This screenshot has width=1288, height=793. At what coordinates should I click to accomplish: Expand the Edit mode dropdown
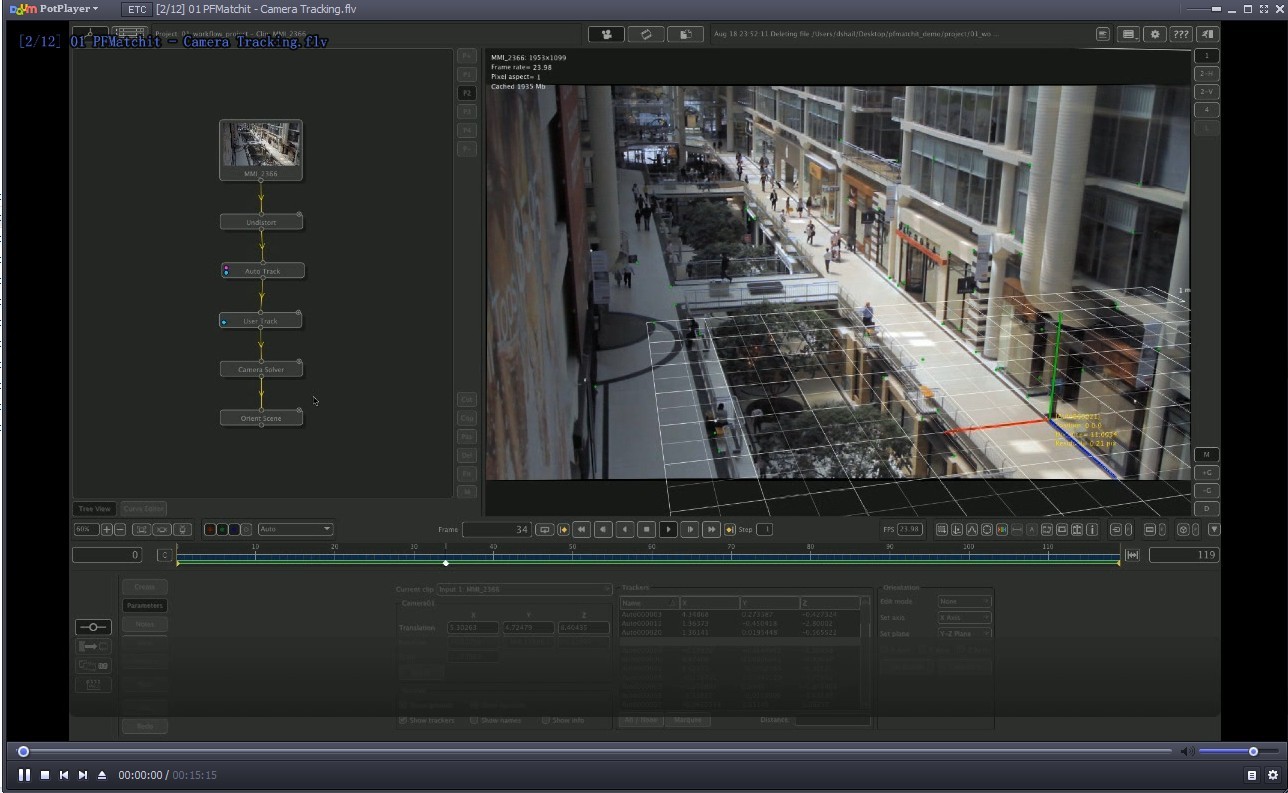pos(964,602)
